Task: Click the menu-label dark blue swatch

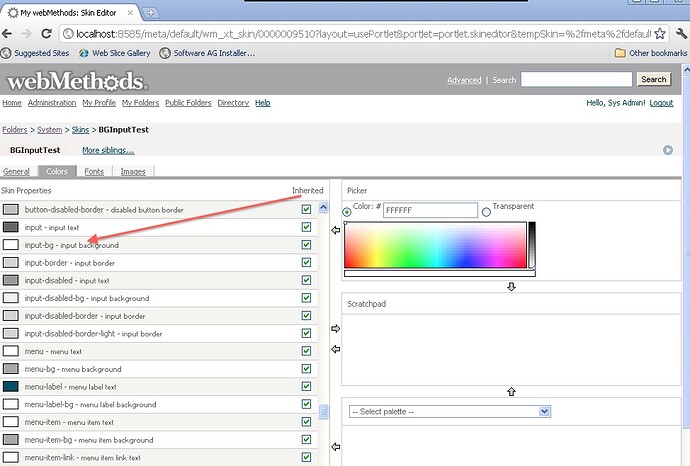Action: (11, 386)
